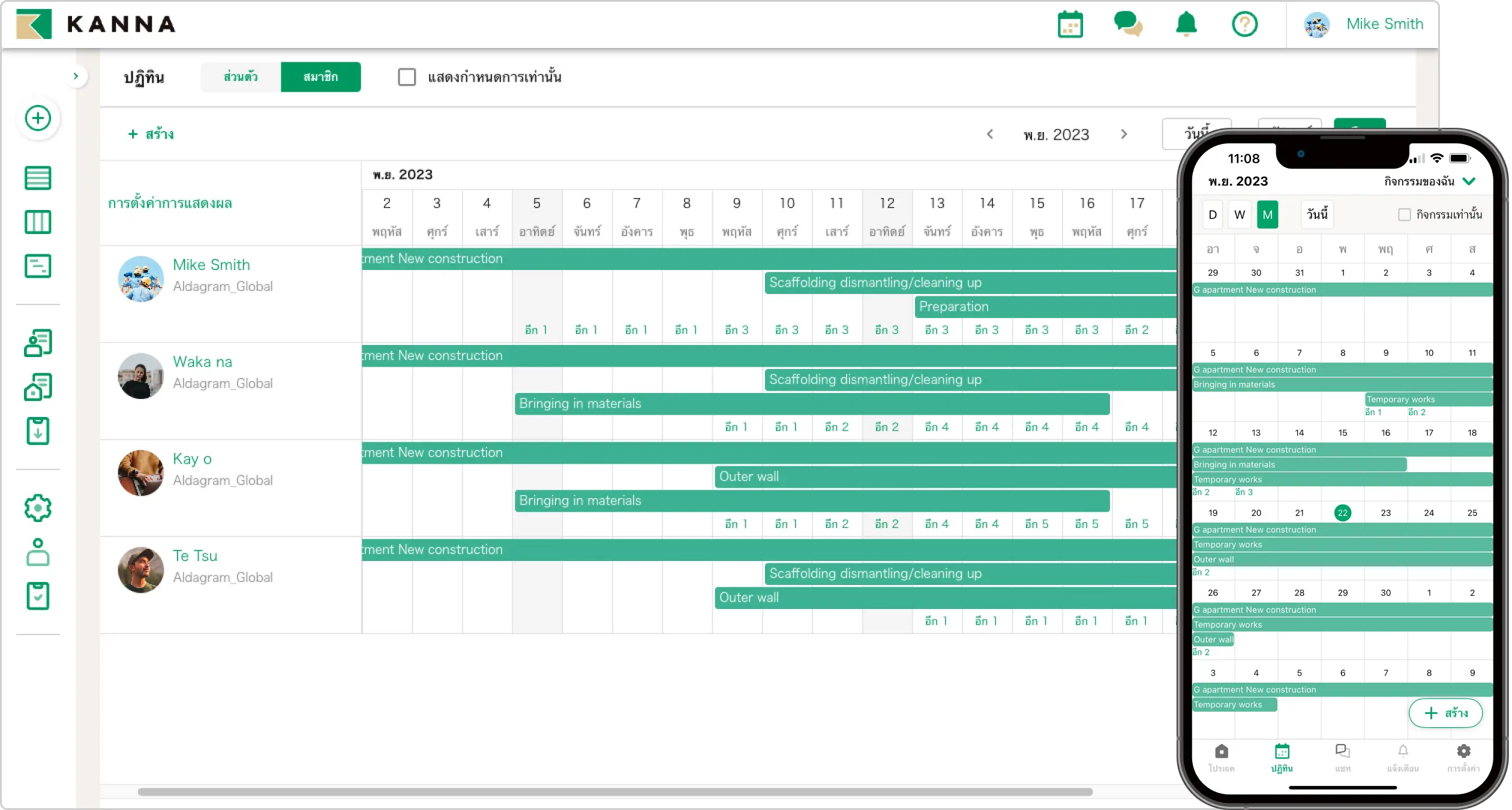Open the sidebar clipboard checkmark icon

click(38, 596)
